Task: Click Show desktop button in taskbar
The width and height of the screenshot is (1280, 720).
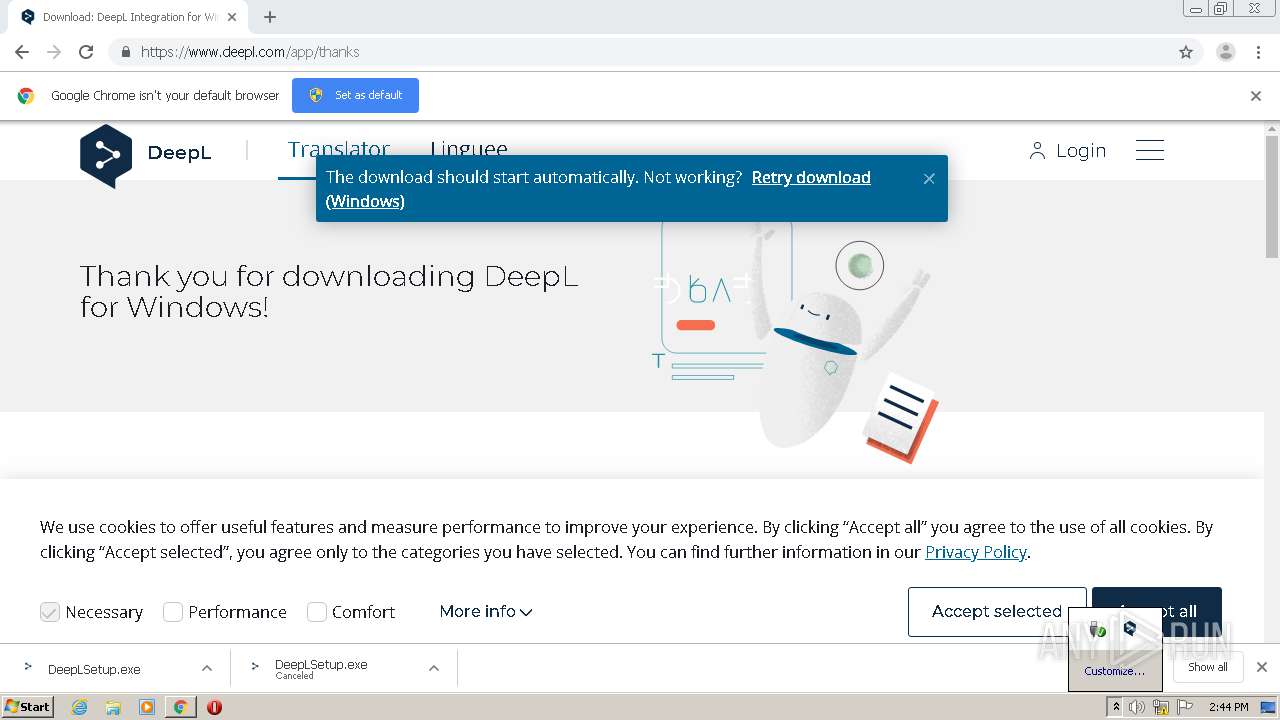Action: click(1270, 707)
